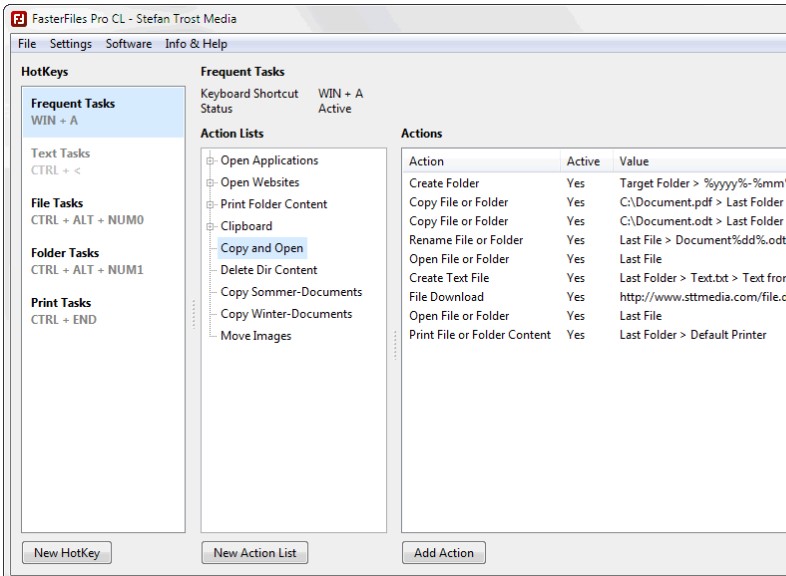This screenshot has width=786, height=576.
Task: Expand the Print Folder Content node
Action: click(211, 205)
